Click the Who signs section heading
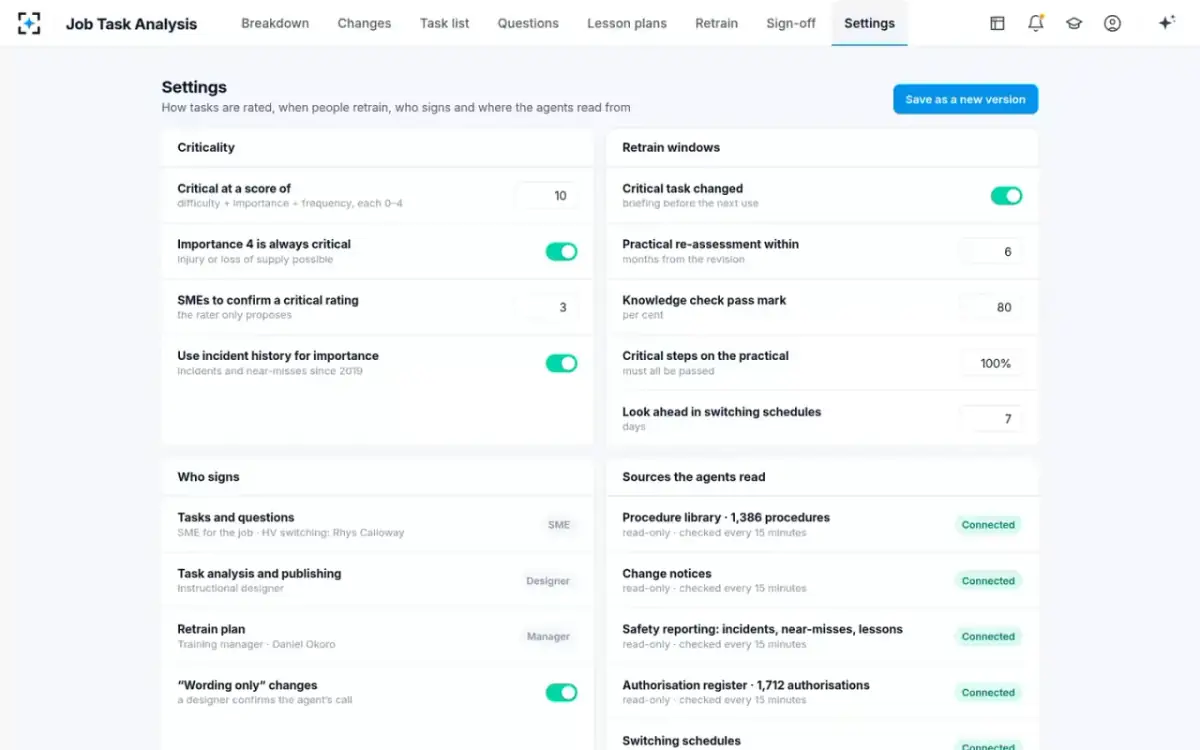 tap(208, 477)
